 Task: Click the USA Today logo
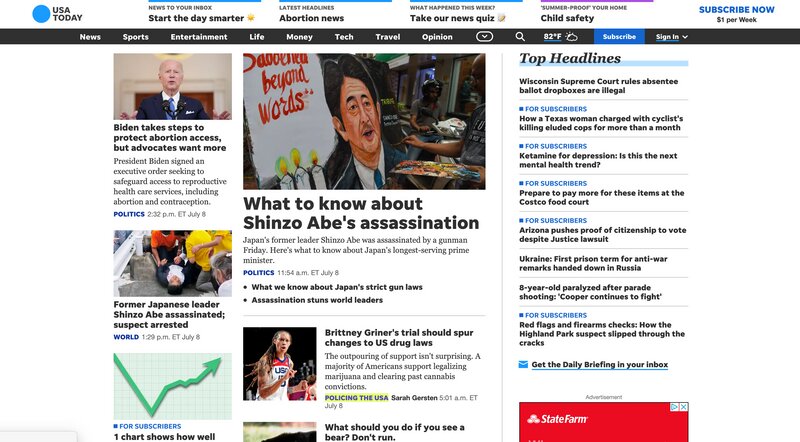click(57, 14)
